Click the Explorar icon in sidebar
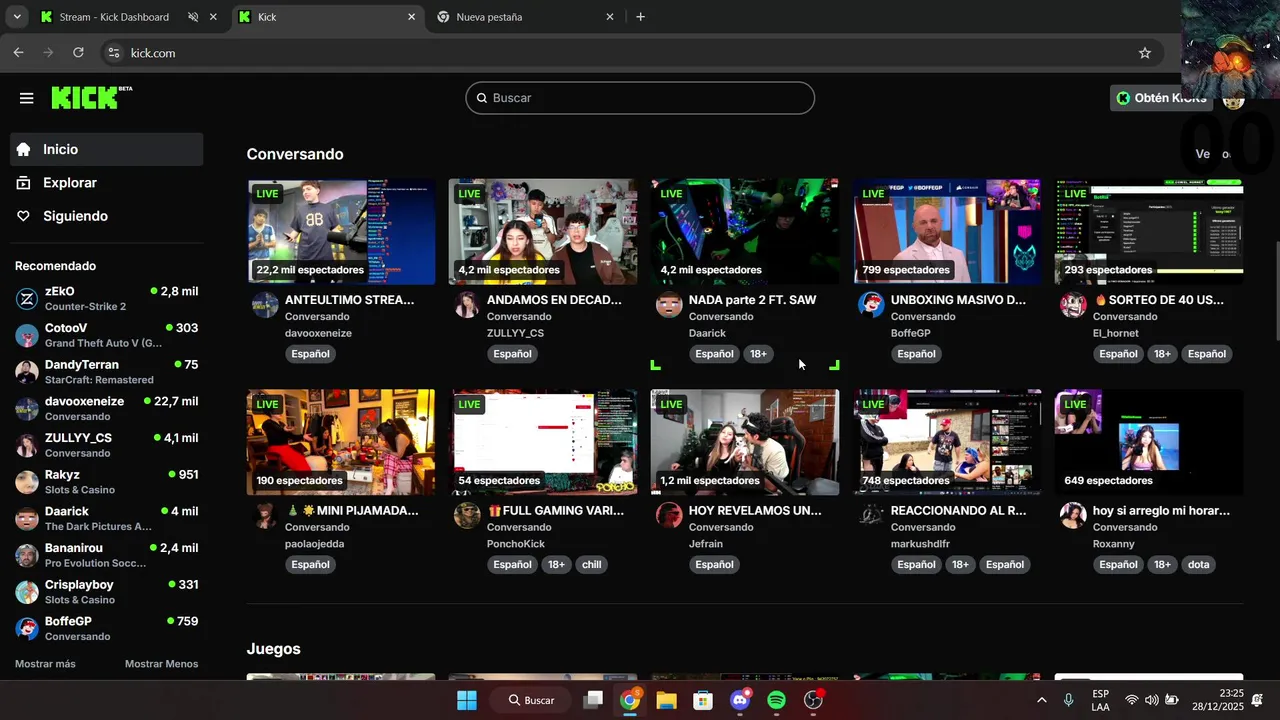 [24, 183]
